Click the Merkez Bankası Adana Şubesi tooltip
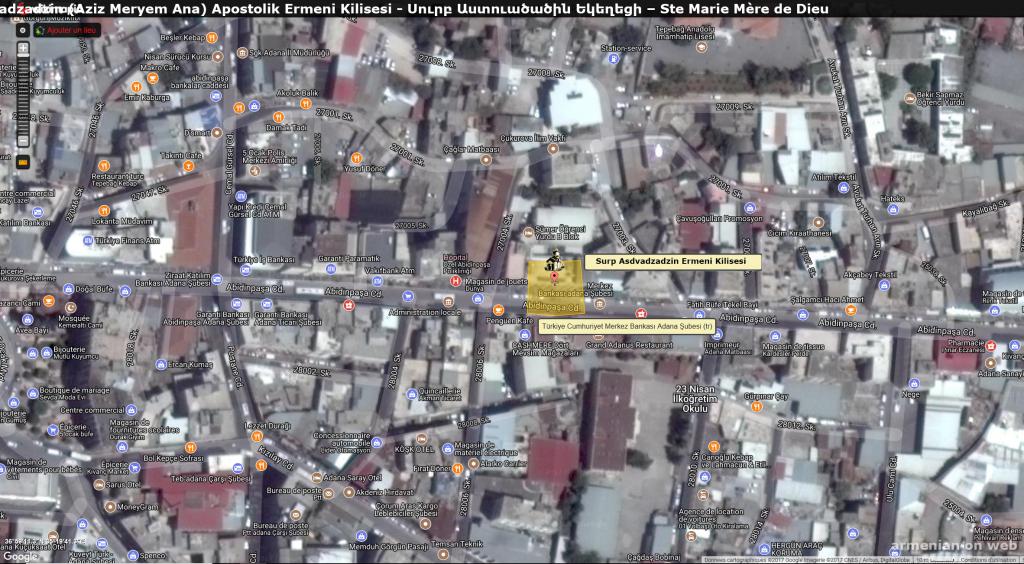This screenshot has width=1024, height=564. click(x=626, y=326)
